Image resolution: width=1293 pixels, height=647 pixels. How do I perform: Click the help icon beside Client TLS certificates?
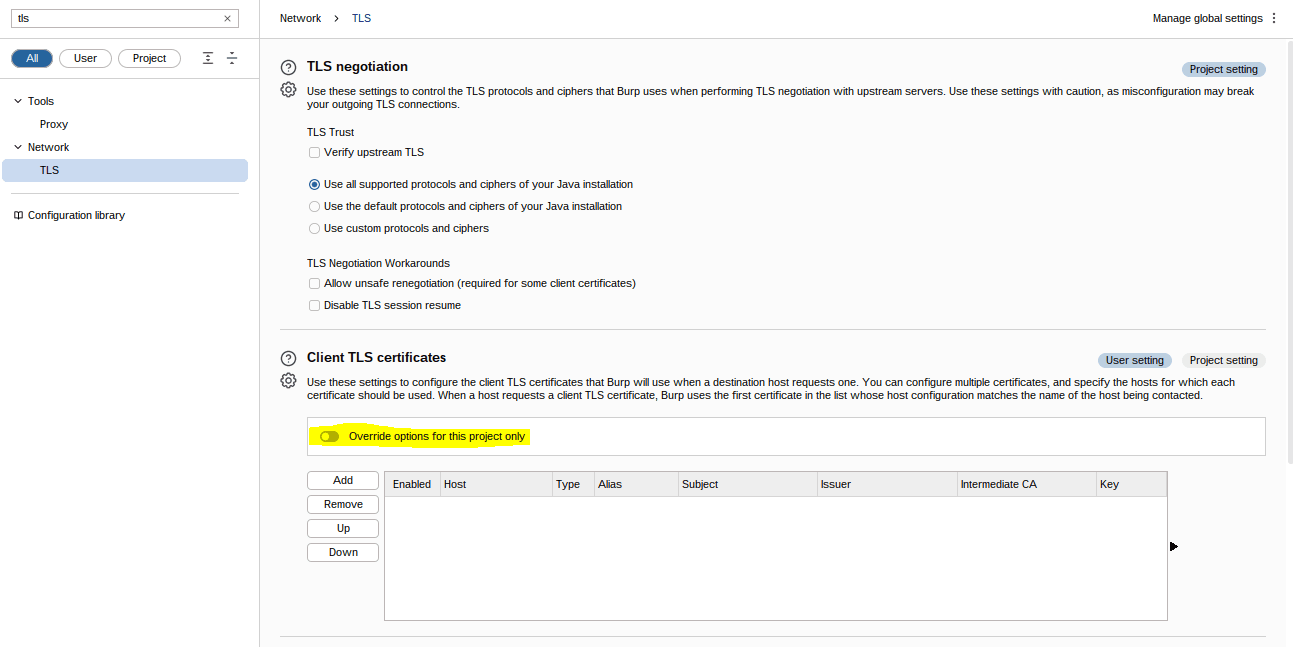pos(288,358)
